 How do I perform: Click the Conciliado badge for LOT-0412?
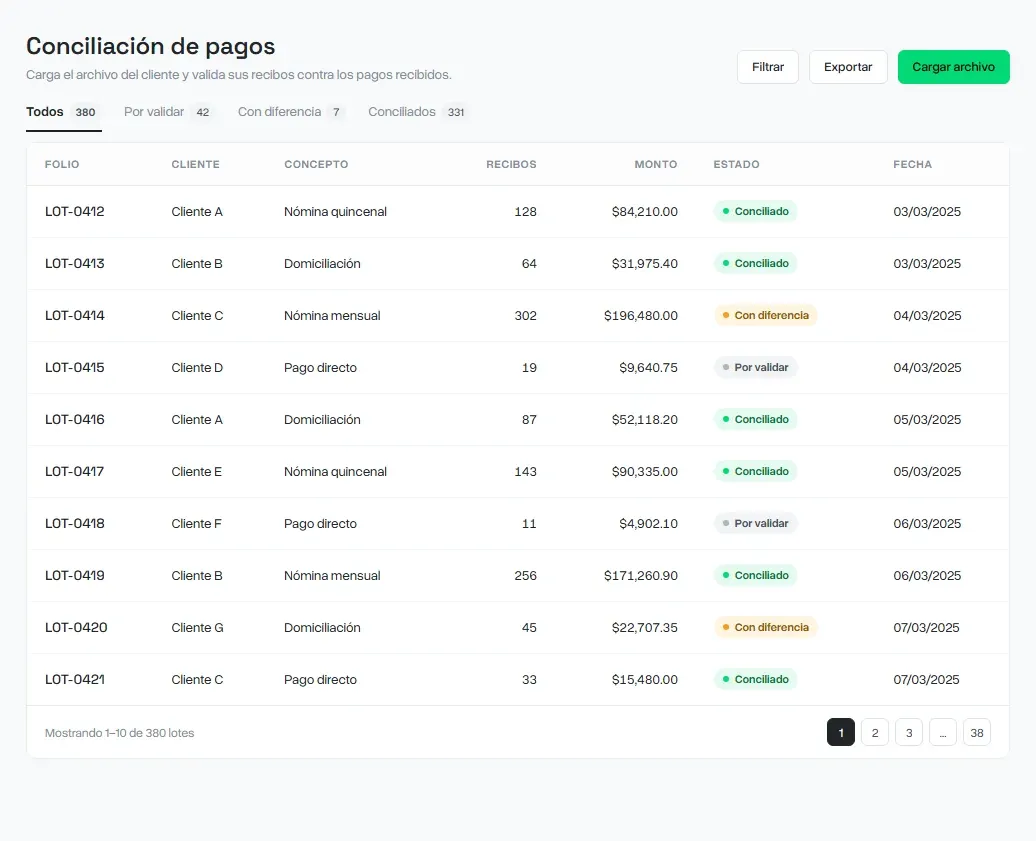click(755, 211)
